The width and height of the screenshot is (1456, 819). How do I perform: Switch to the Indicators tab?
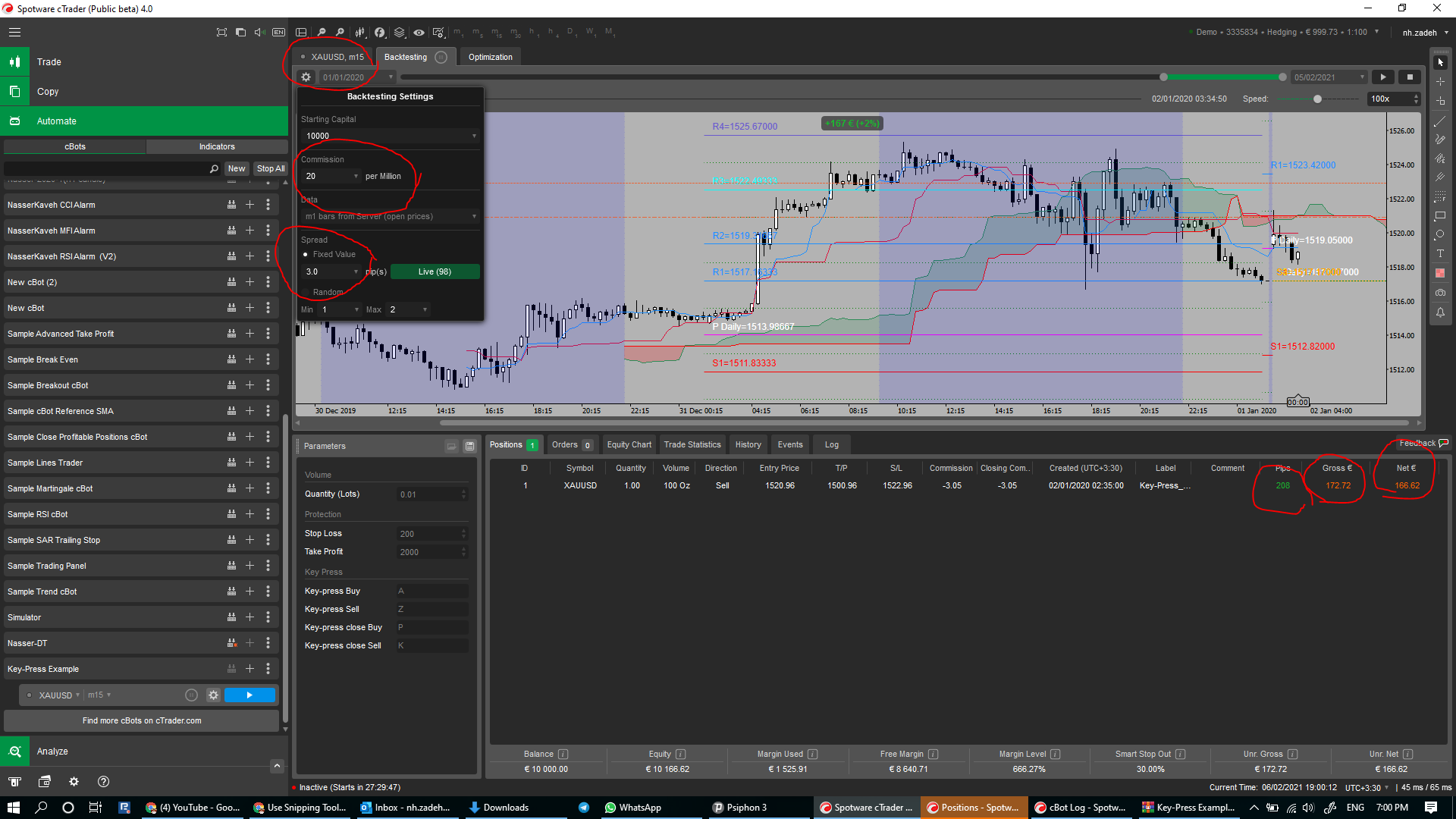(x=217, y=146)
